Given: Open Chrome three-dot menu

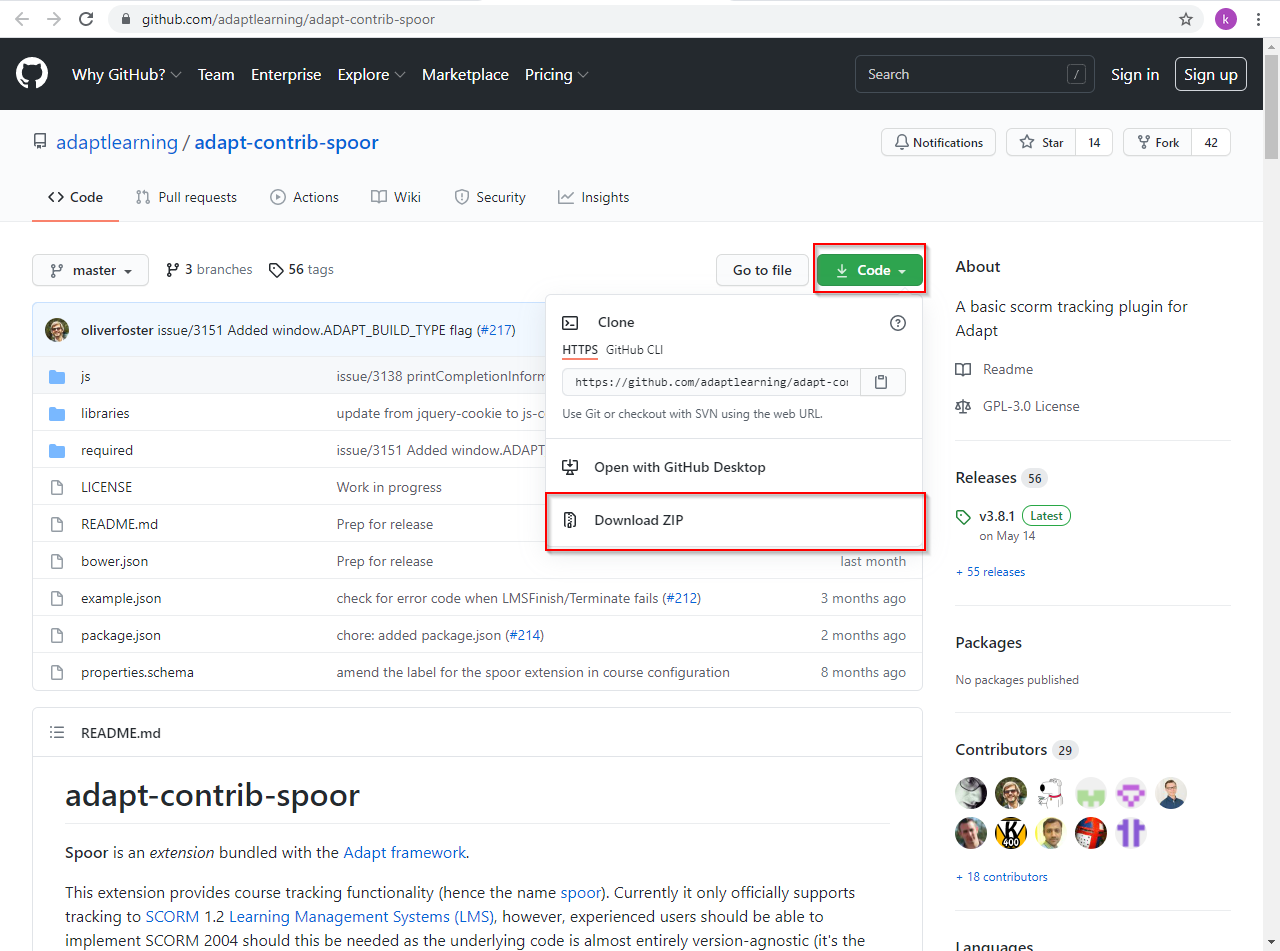Looking at the screenshot, I should (1259, 19).
